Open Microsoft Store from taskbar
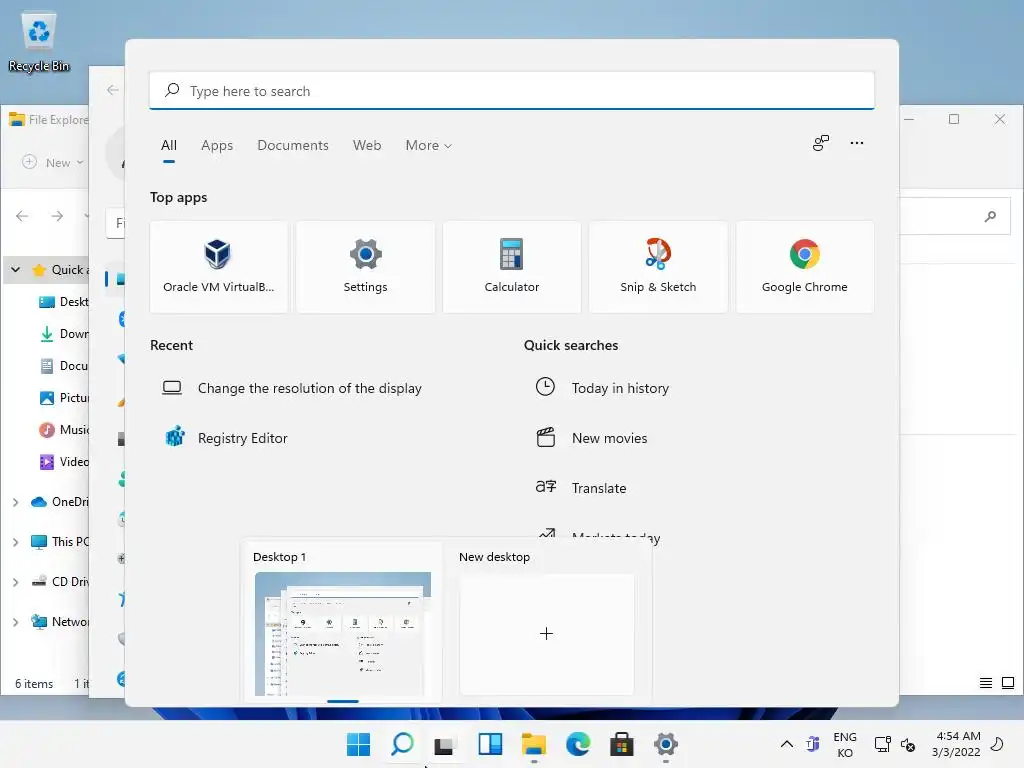1024x768 pixels. point(622,744)
